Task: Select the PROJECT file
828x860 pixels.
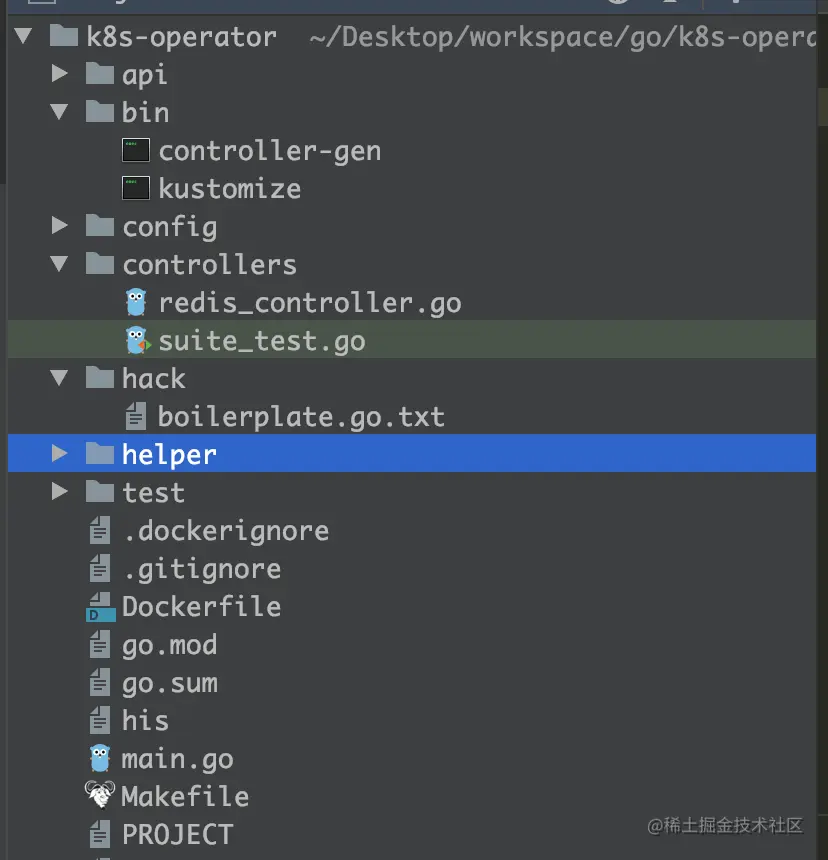Action: tap(412, 834)
